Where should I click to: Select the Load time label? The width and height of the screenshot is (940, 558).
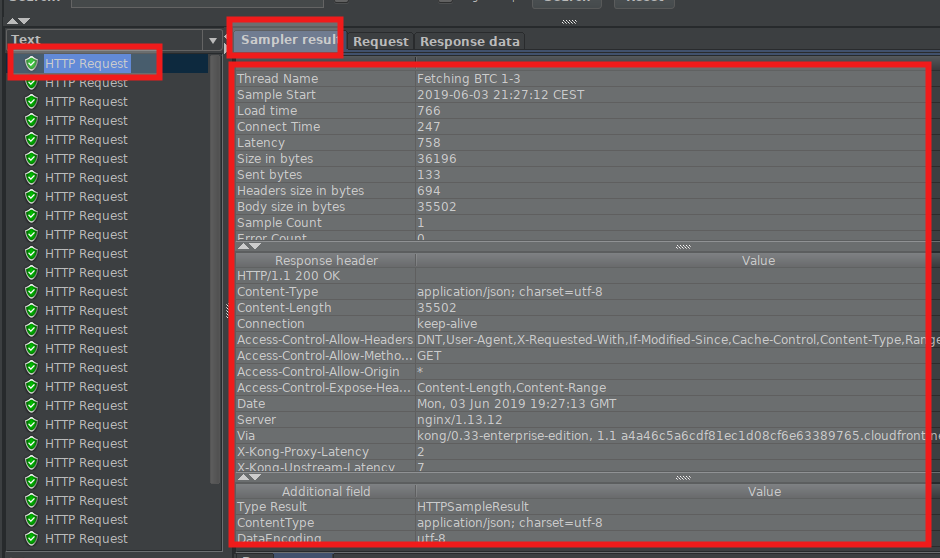pyautogui.click(x=267, y=111)
